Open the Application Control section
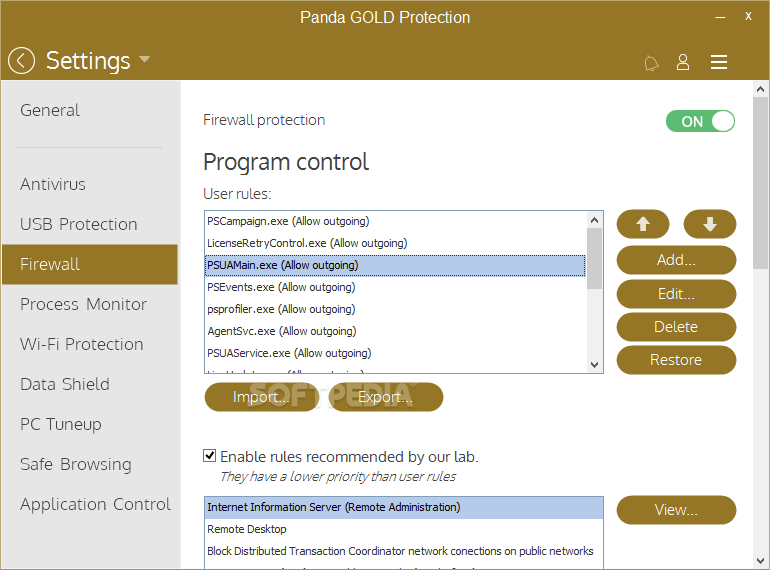 pos(95,504)
